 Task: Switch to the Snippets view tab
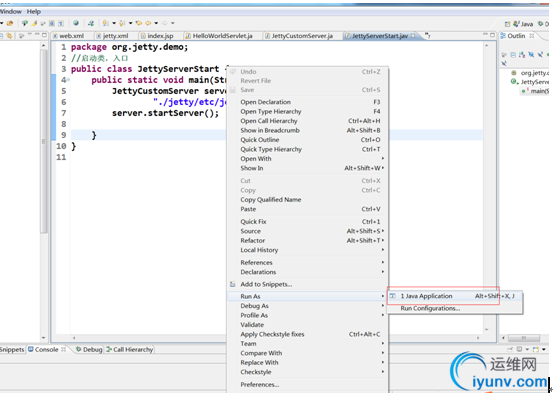tap(12, 349)
